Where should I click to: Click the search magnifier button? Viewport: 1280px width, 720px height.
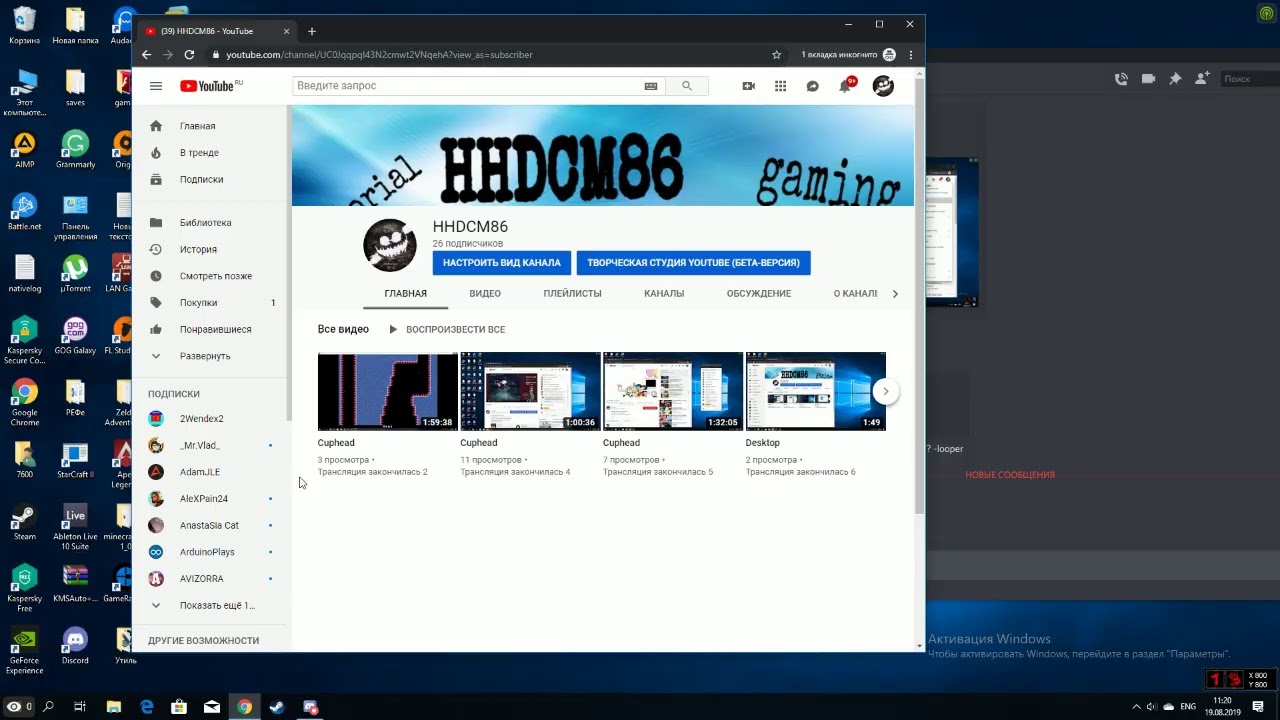[x=687, y=86]
